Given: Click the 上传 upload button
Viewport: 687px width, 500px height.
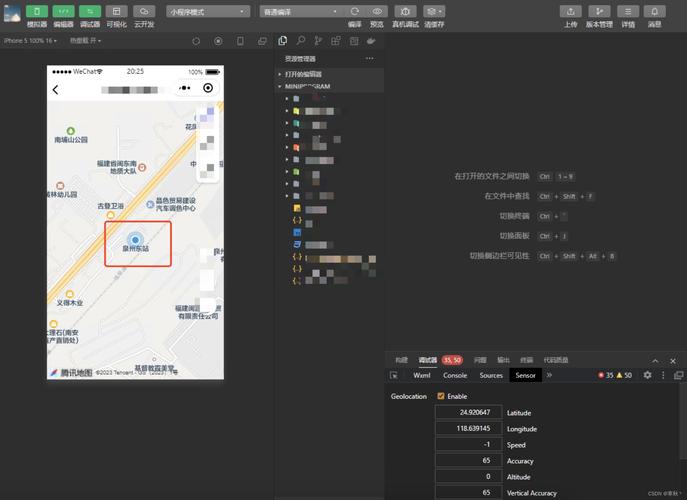Looking at the screenshot, I should click(x=570, y=12).
